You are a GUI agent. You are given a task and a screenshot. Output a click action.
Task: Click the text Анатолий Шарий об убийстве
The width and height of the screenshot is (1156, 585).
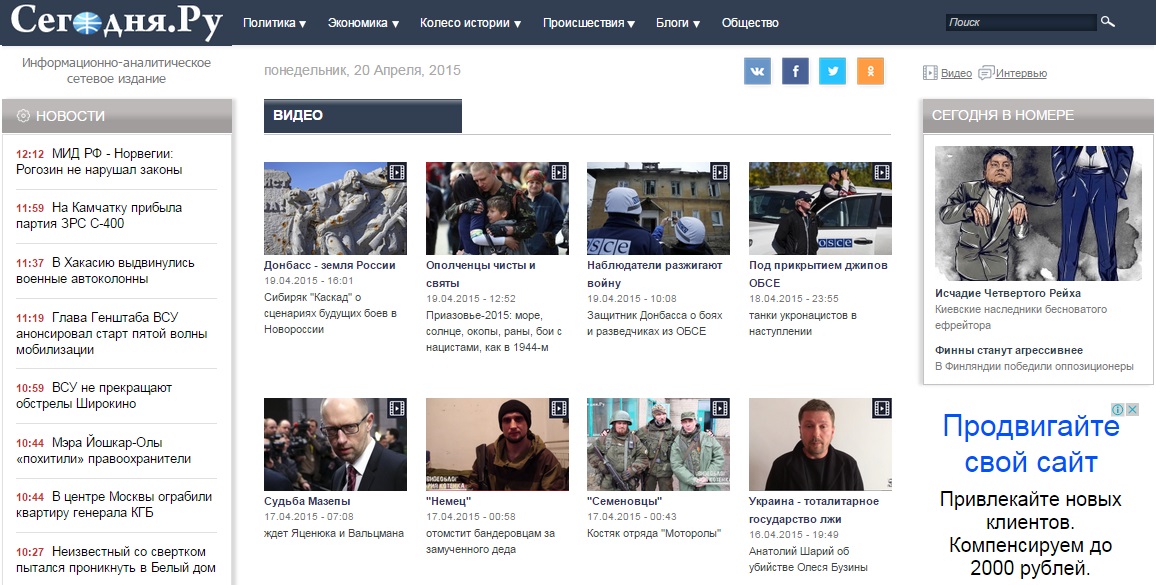[808, 559]
